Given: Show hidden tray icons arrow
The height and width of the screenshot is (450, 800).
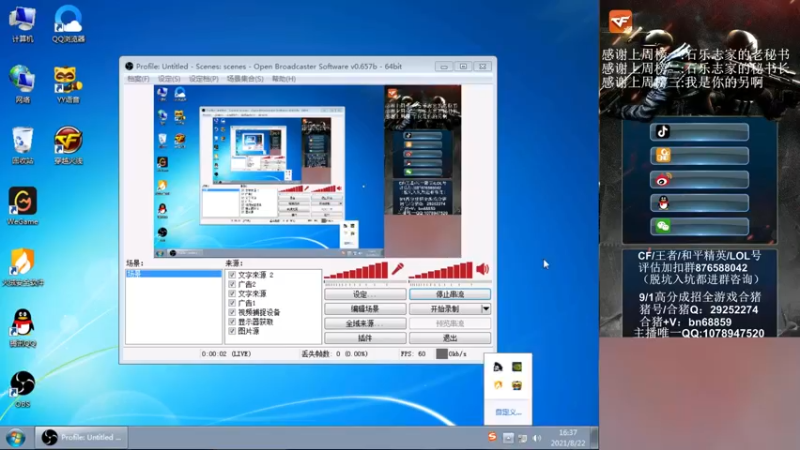Looking at the screenshot, I should tap(508, 438).
